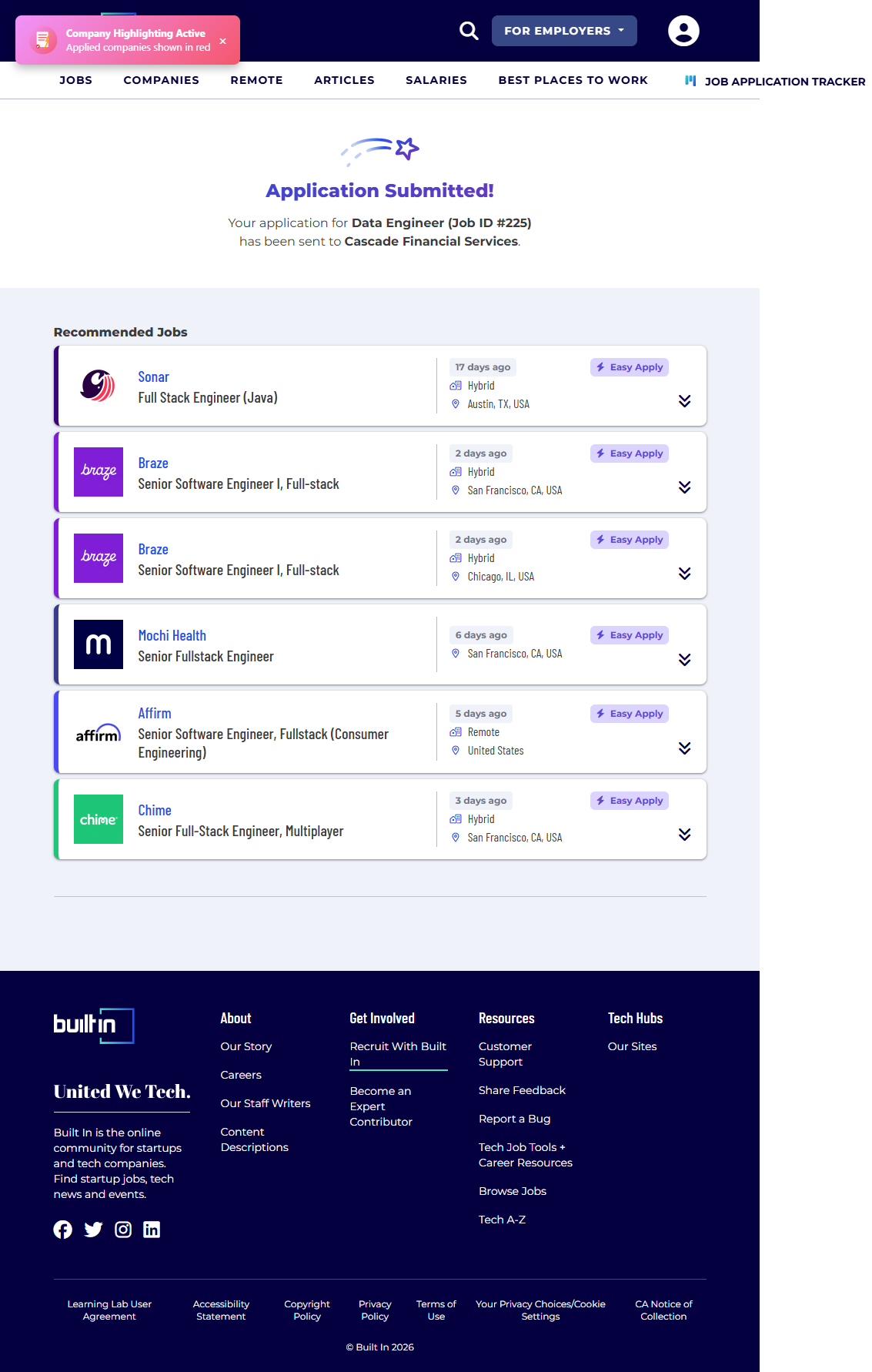872x1372 pixels.
Task: Open the Job Application Tracker link
Action: [783, 82]
